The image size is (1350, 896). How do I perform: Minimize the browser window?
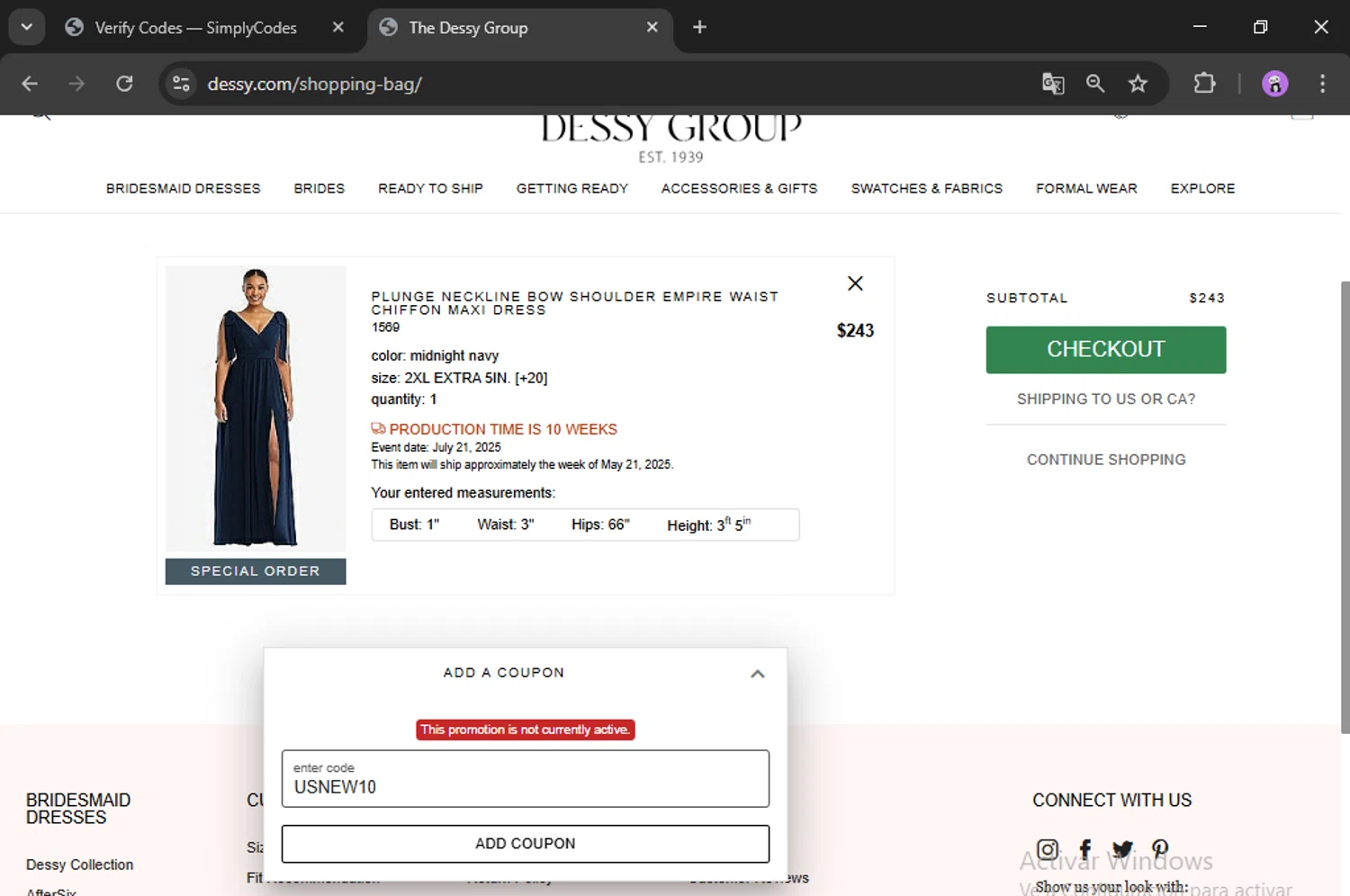coord(1200,27)
